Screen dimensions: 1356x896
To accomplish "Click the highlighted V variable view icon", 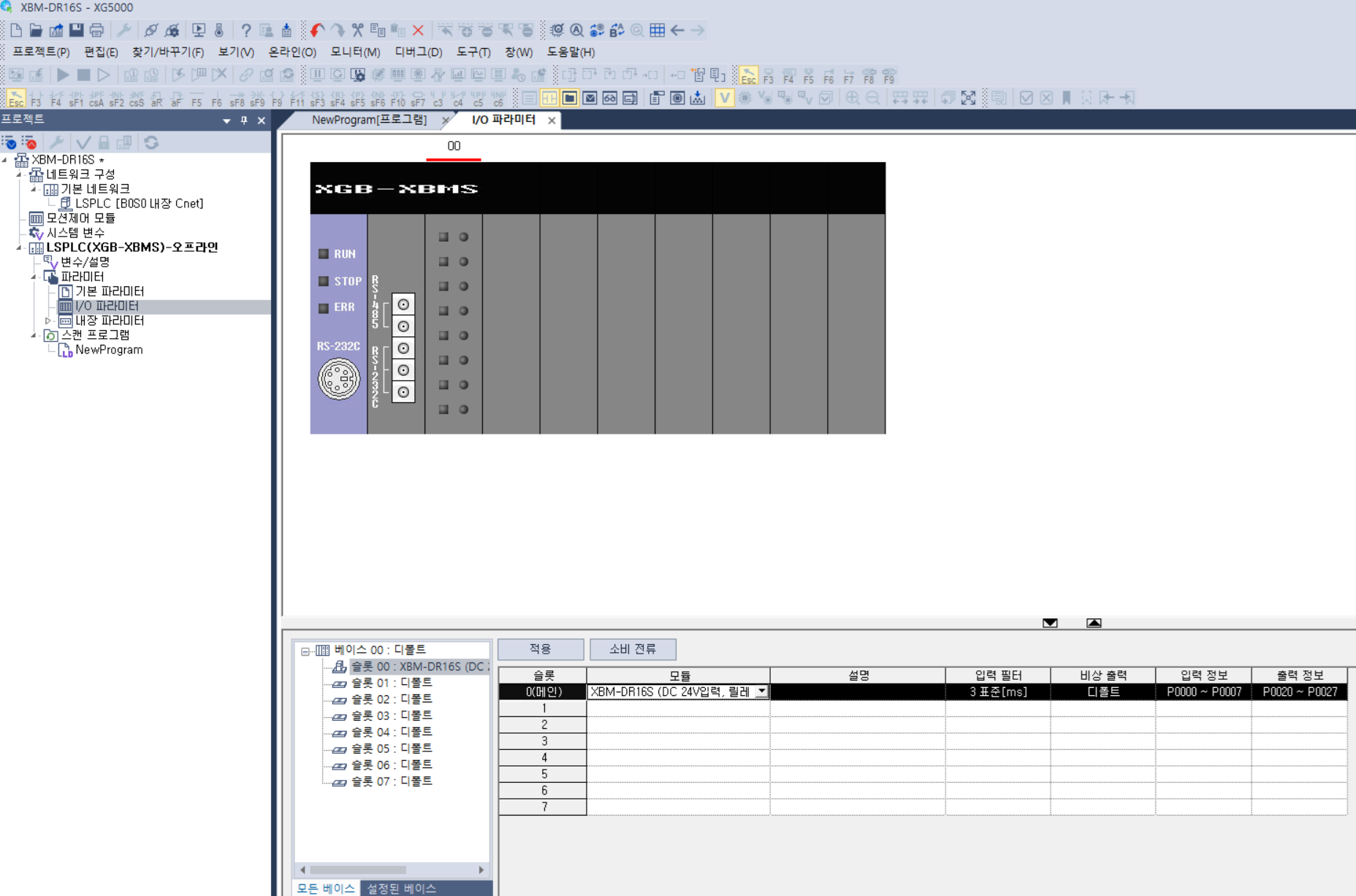I will tap(724, 98).
